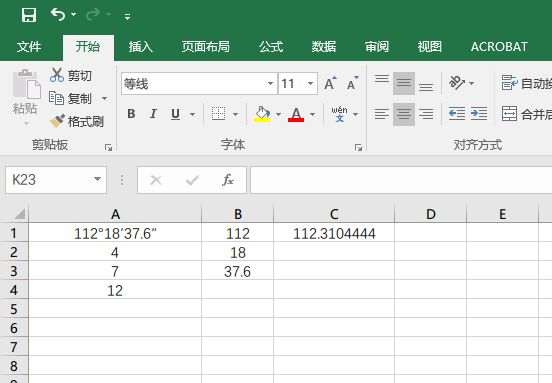This screenshot has width=552, height=383.
Task: Click the 自动换行 wrap text button
Action: (526, 83)
